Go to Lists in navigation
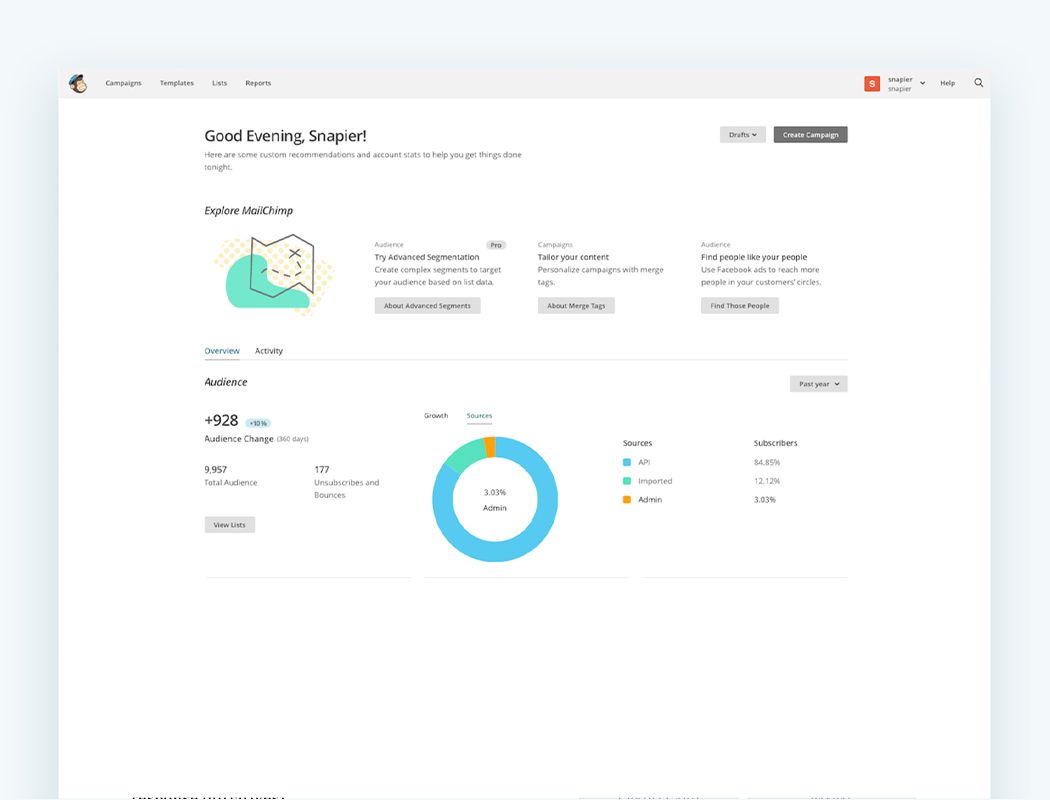Viewport: 1050px width, 800px height. point(220,83)
